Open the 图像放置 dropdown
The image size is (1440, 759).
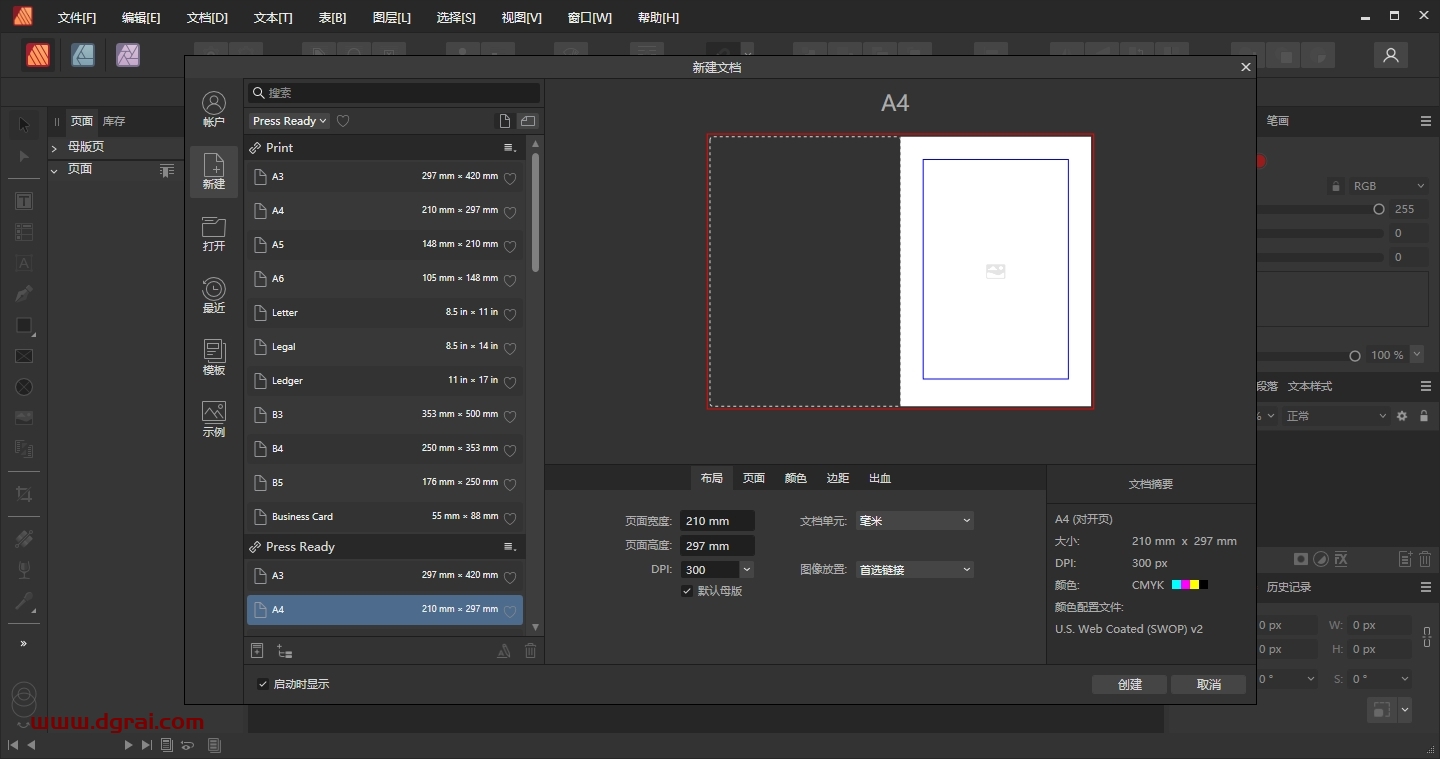coord(914,570)
